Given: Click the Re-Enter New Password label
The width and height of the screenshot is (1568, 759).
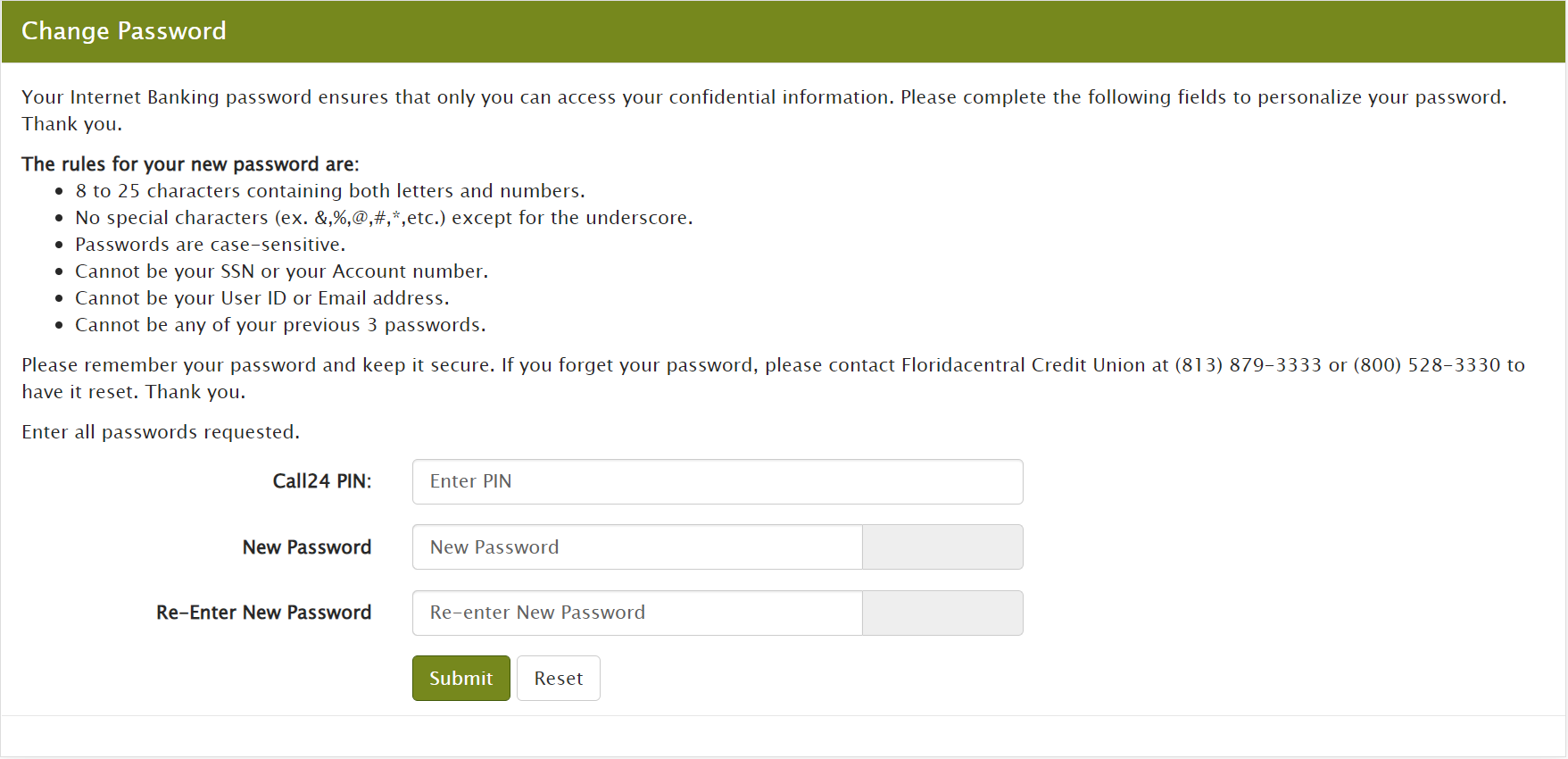Looking at the screenshot, I should (263, 613).
